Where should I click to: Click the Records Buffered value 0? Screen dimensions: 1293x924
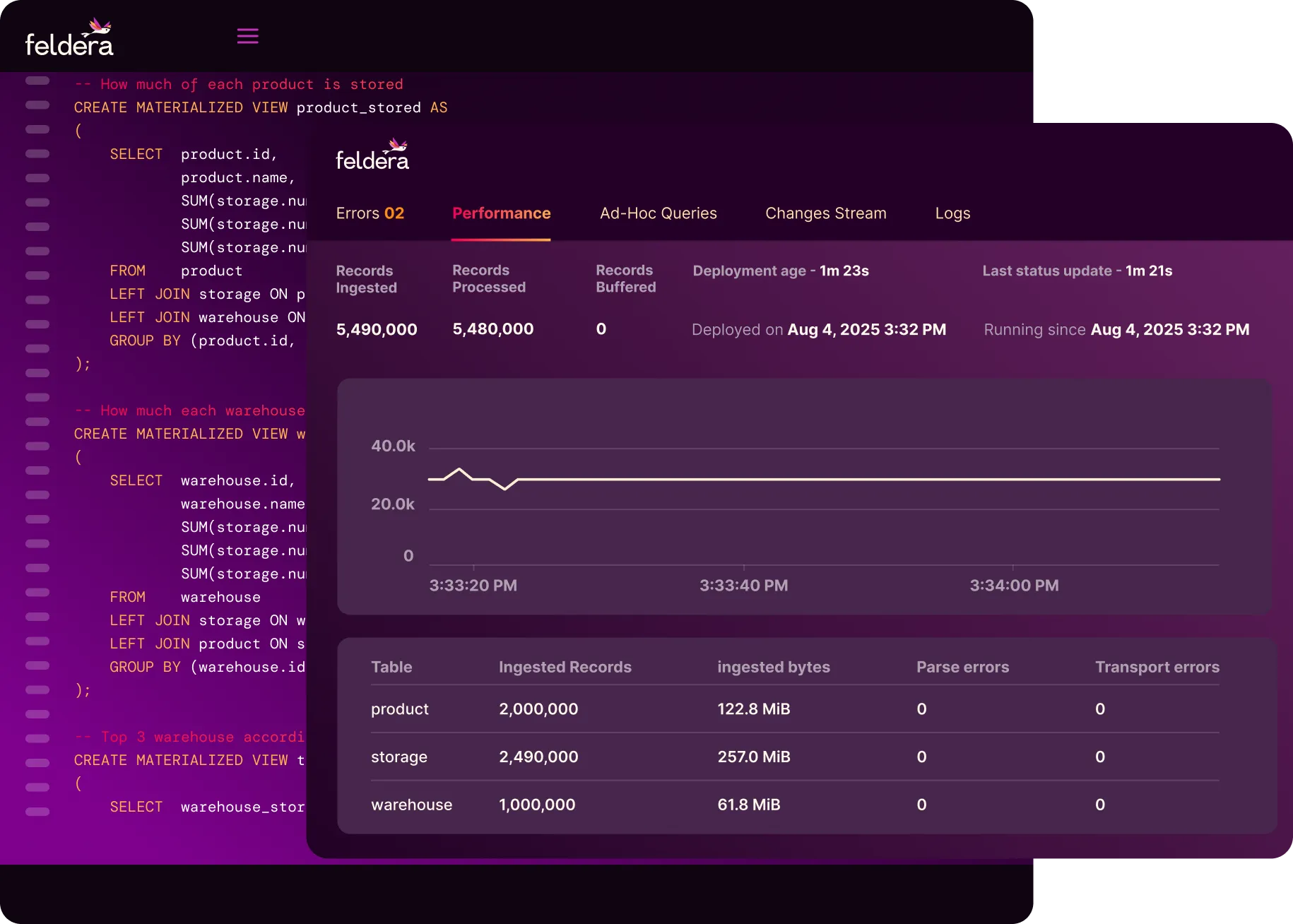pos(601,329)
